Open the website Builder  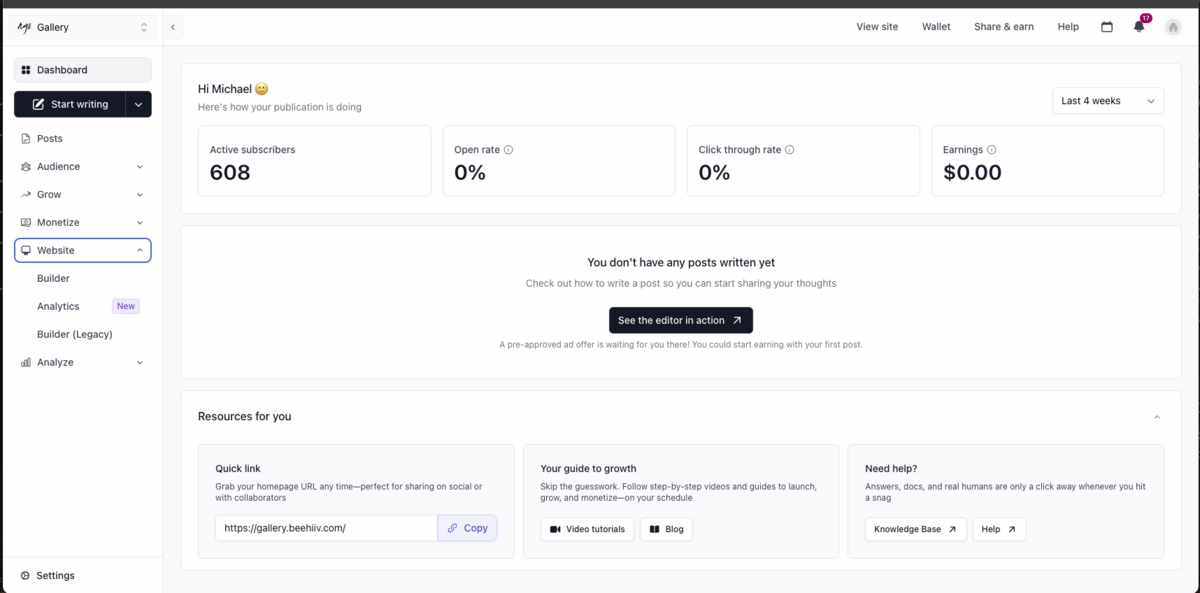point(53,278)
